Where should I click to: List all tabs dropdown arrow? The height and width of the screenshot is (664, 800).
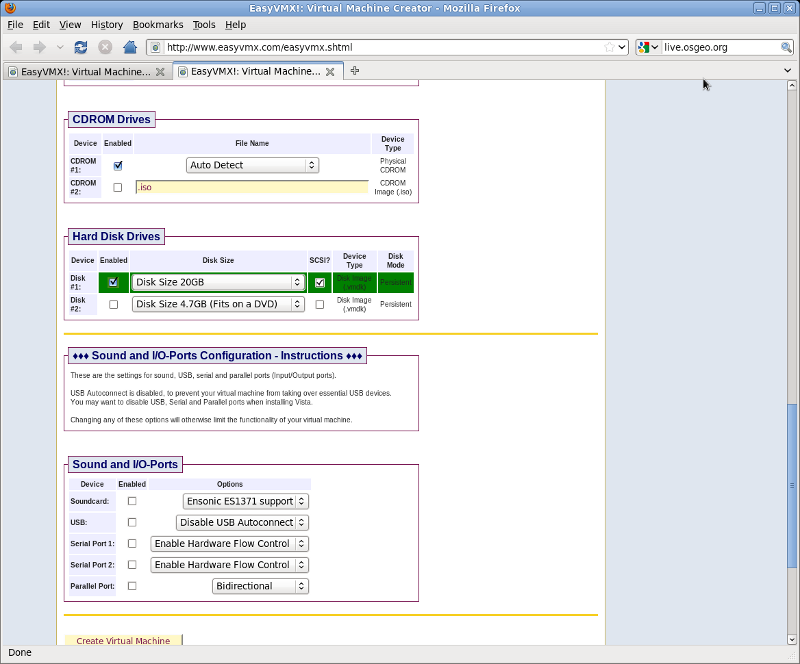(787, 71)
